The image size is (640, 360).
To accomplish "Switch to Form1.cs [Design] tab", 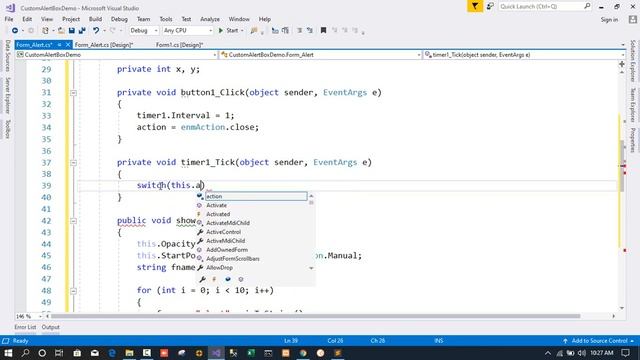I will pyautogui.click(x=179, y=45).
